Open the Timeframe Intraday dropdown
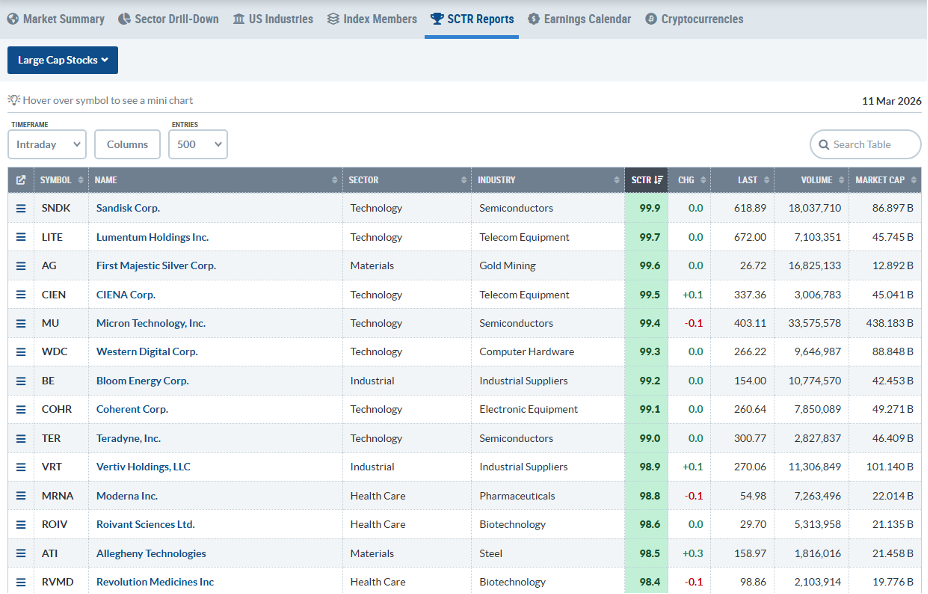Viewport: 928px width, 594px height. [46, 144]
